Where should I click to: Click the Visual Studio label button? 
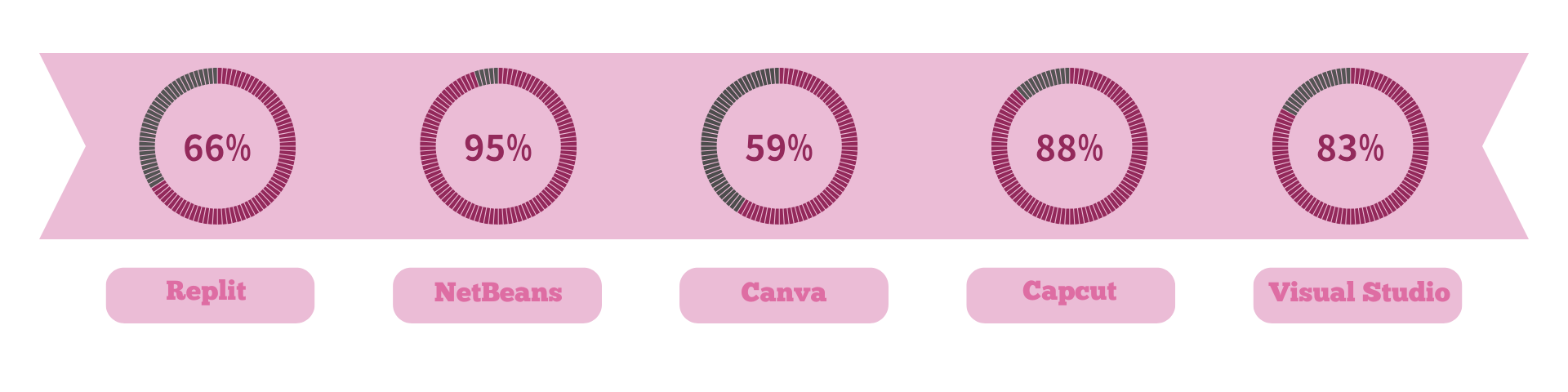(x=1357, y=295)
